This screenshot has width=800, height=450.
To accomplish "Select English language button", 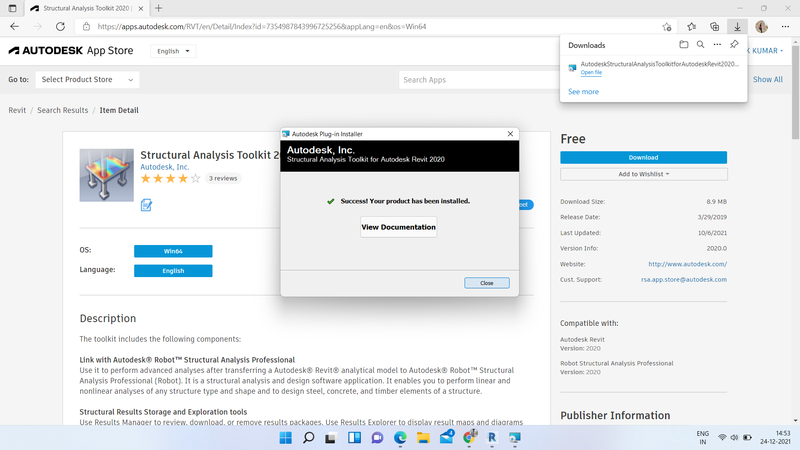I will [173, 270].
